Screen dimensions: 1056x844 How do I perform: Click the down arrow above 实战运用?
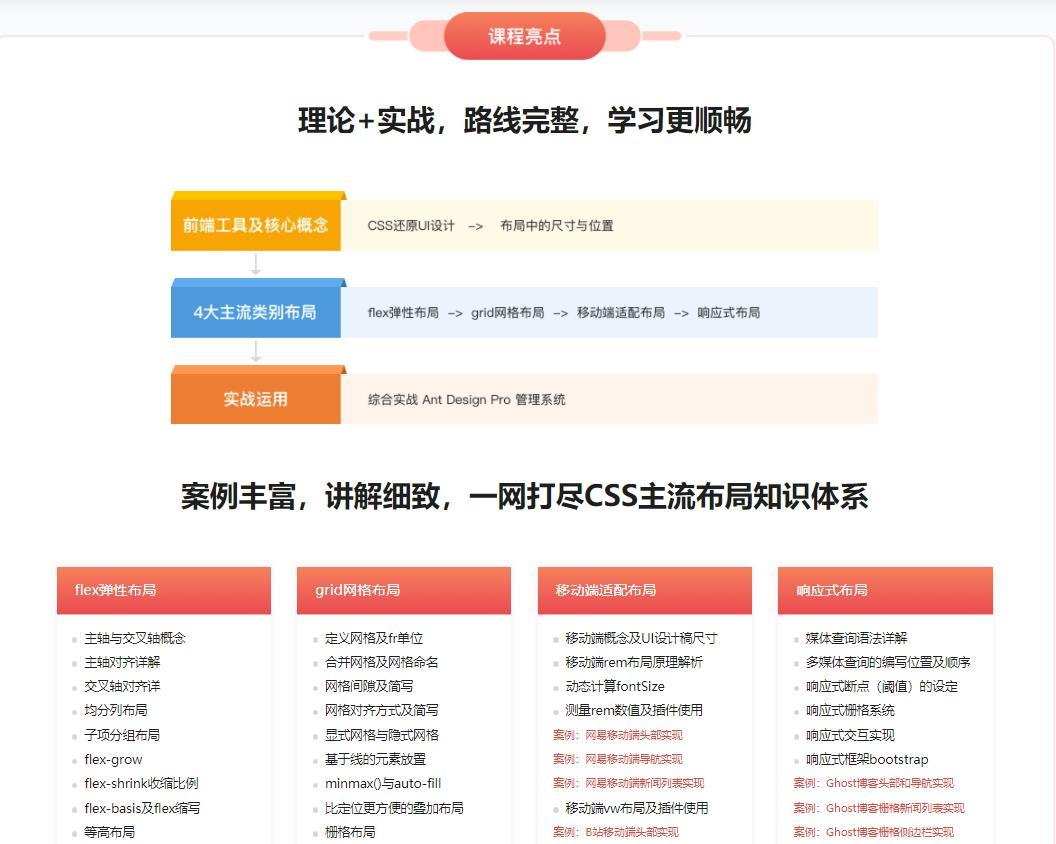(x=256, y=351)
